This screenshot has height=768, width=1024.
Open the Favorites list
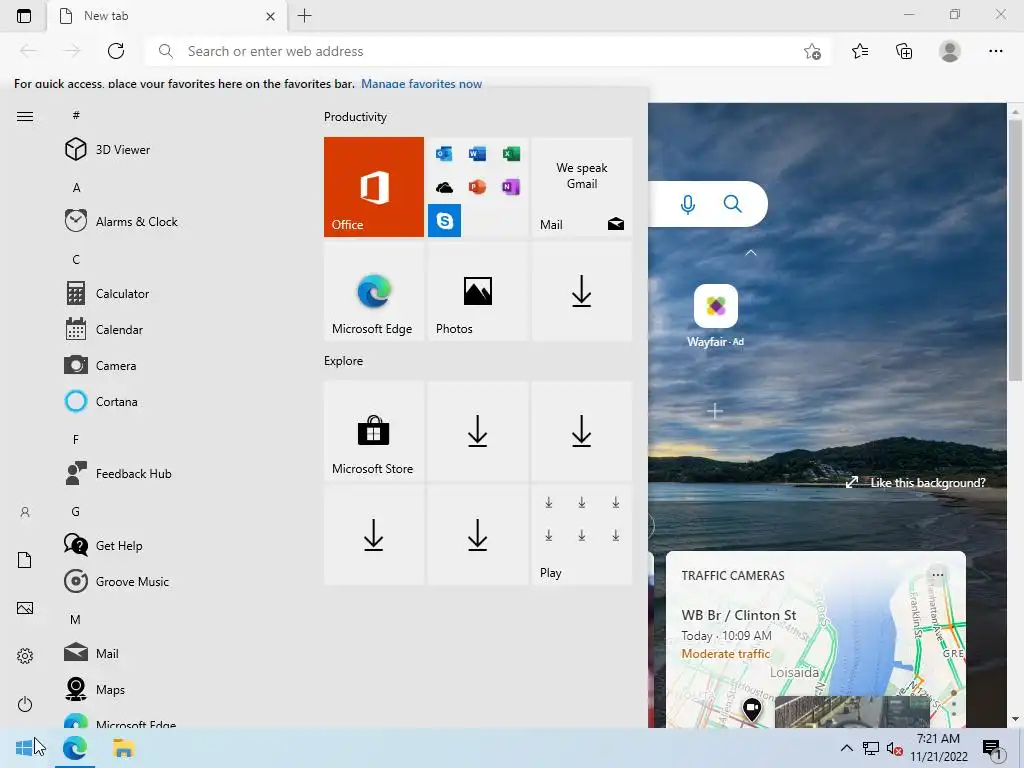pos(860,51)
